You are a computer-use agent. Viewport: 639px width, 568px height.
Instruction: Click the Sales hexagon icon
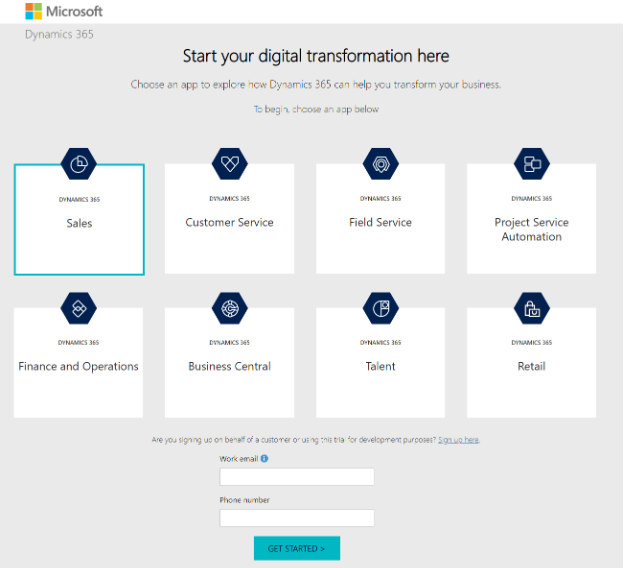pyautogui.click(x=79, y=164)
